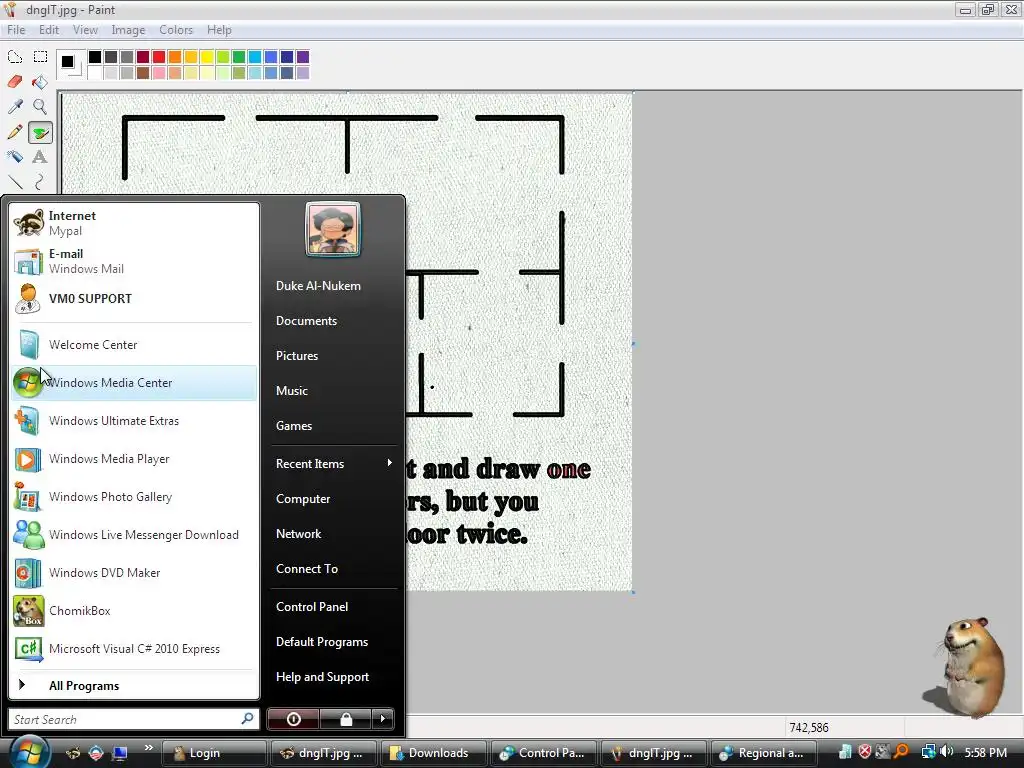Viewport: 1024px width, 768px height.
Task: Show hidden Quick Launch icons chevron
Action: [x=148, y=748]
